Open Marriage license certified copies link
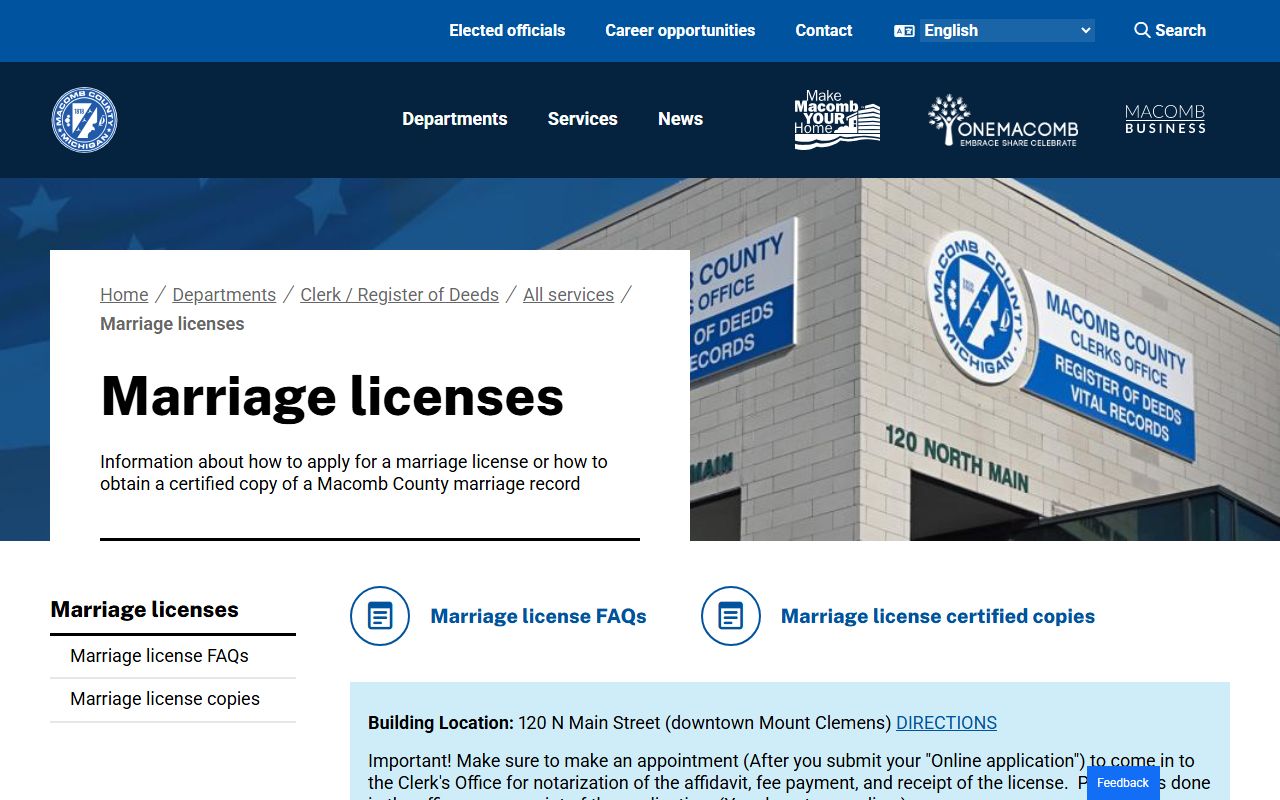Screen dimensions: 1280x800 point(938,616)
